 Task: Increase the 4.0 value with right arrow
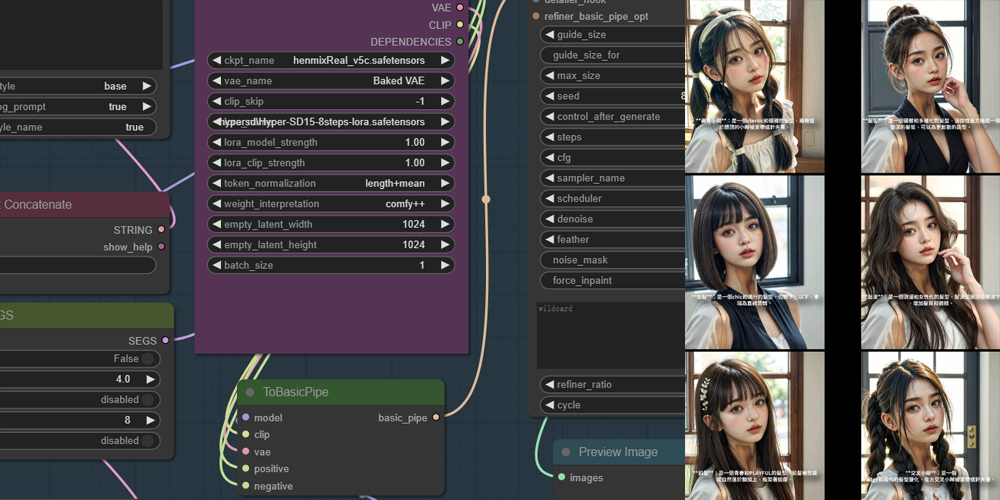151,379
